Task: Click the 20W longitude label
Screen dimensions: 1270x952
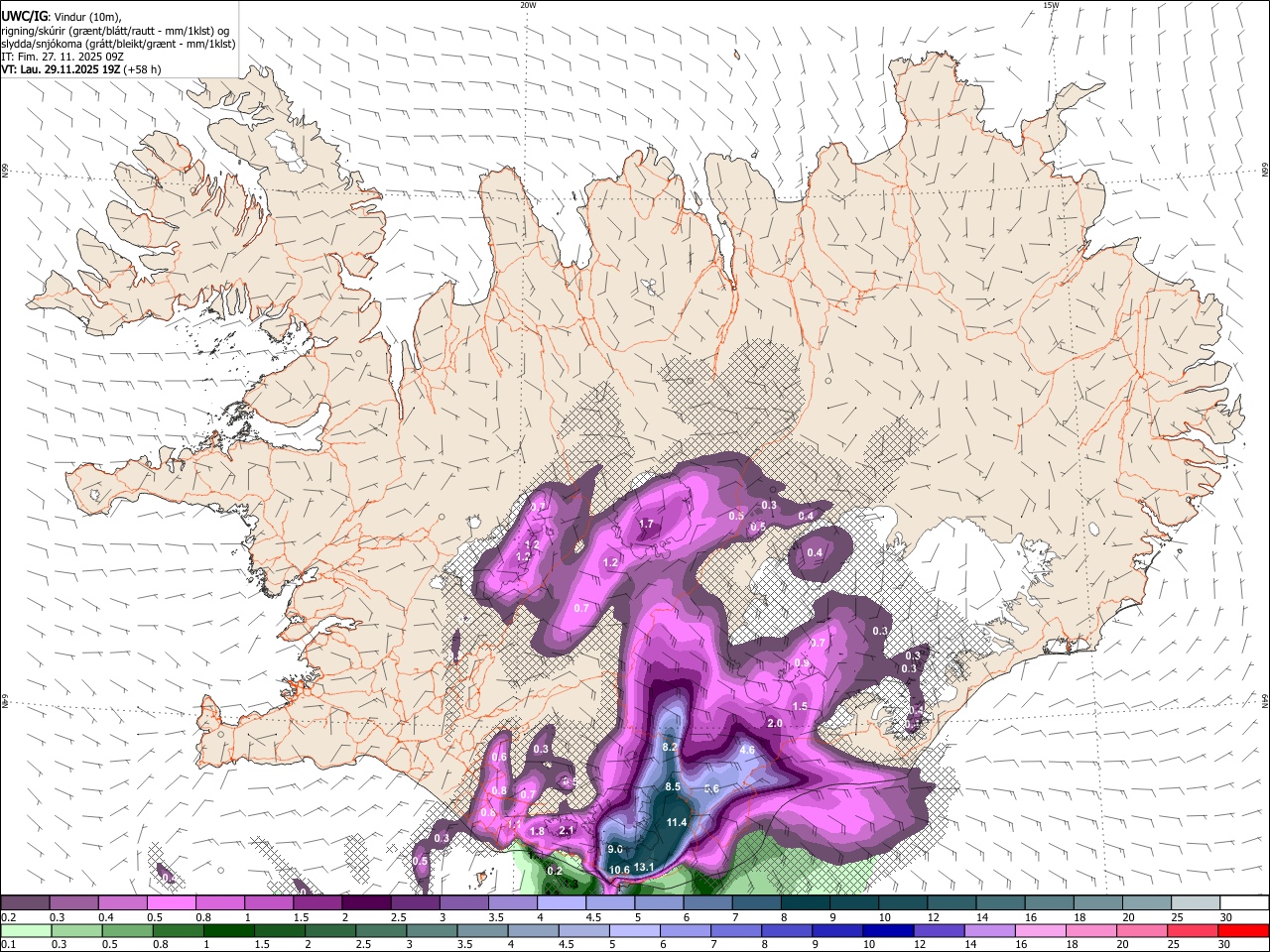Action: coord(528,5)
